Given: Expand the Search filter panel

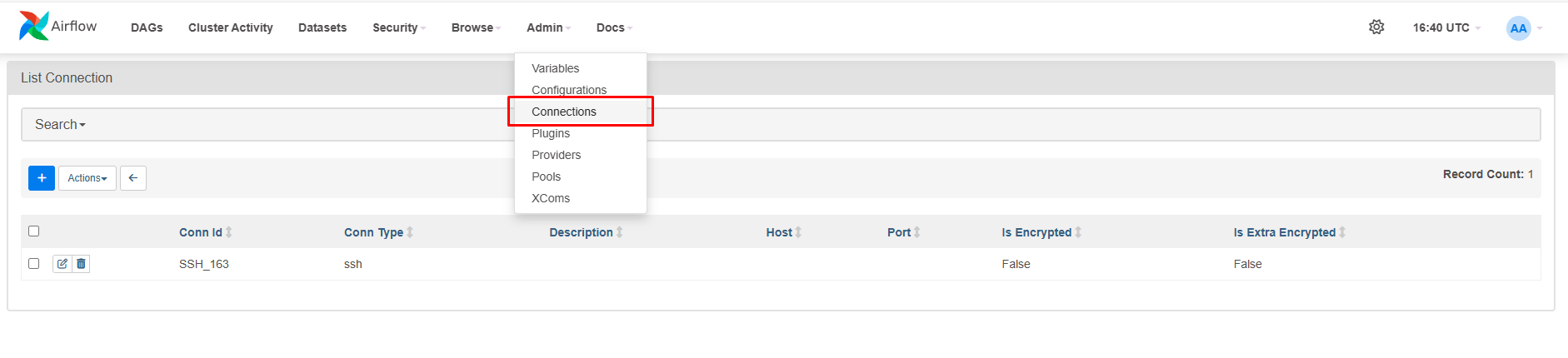Looking at the screenshot, I should [60, 124].
